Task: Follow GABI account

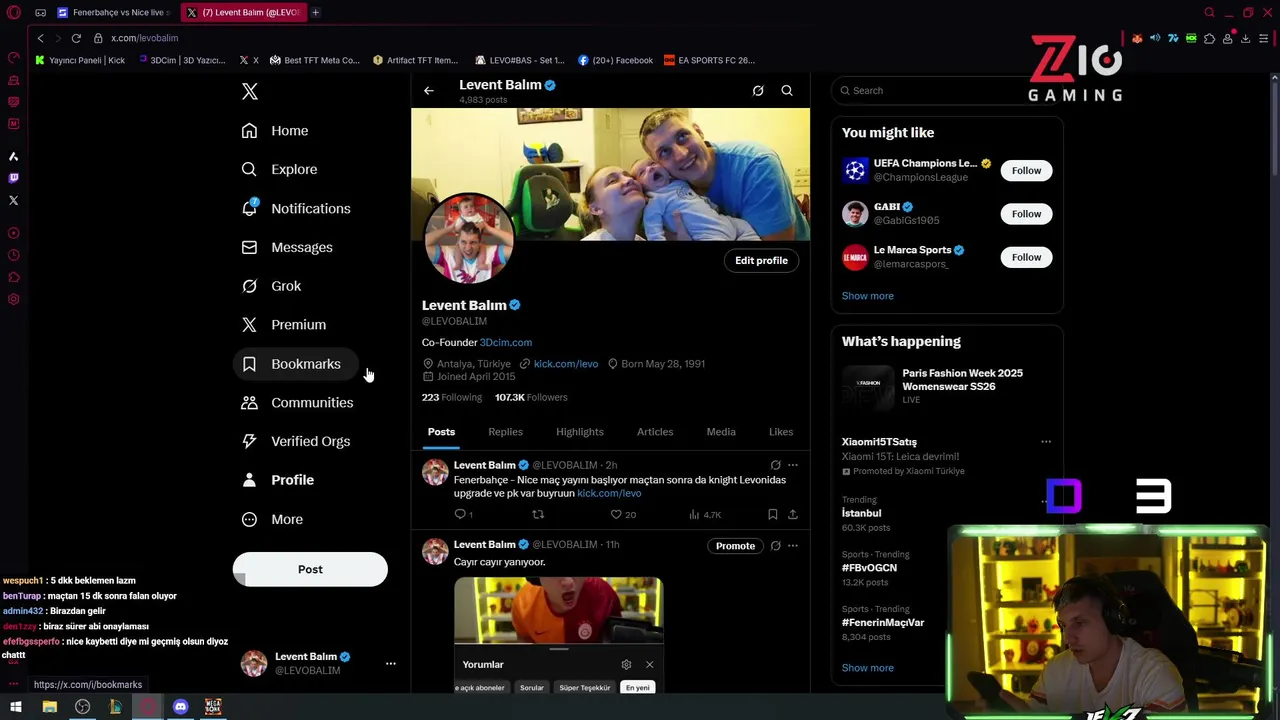Action: coord(1026,214)
